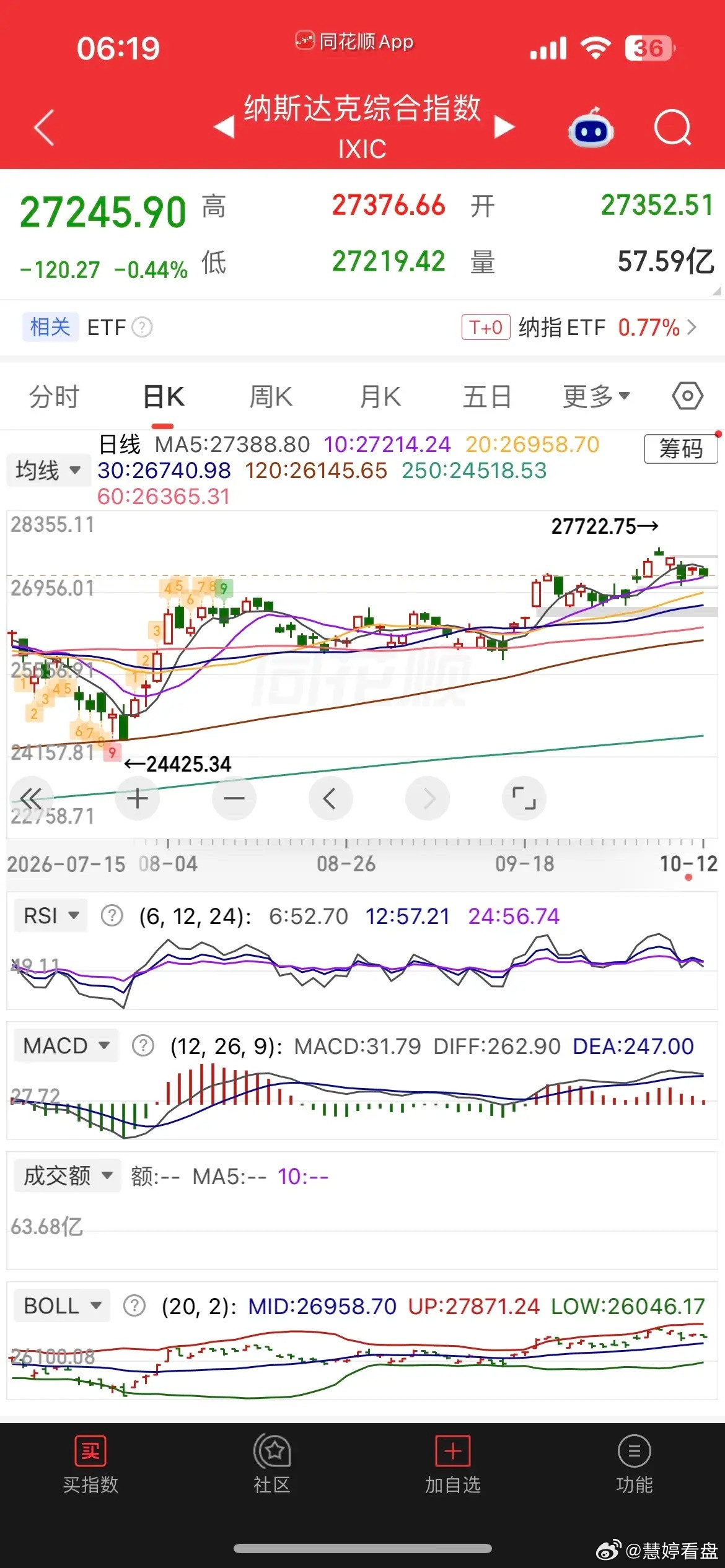
Task: Zoom in the K-line chart with plus
Action: (x=138, y=798)
